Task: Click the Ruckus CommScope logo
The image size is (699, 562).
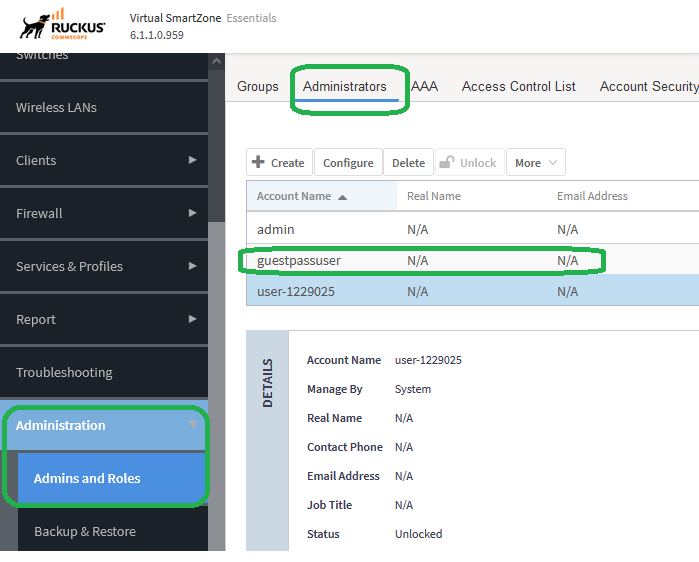Action: [x=62, y=24]
